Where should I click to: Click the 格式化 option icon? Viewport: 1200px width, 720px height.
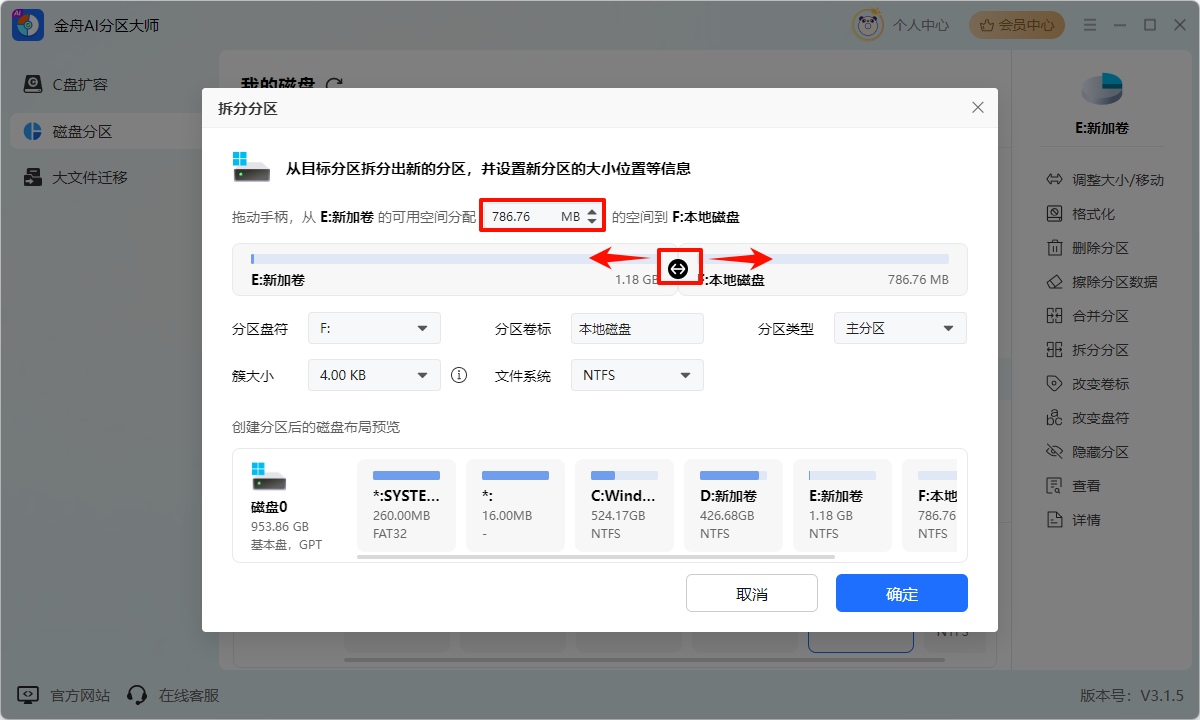coord(1054,214)
